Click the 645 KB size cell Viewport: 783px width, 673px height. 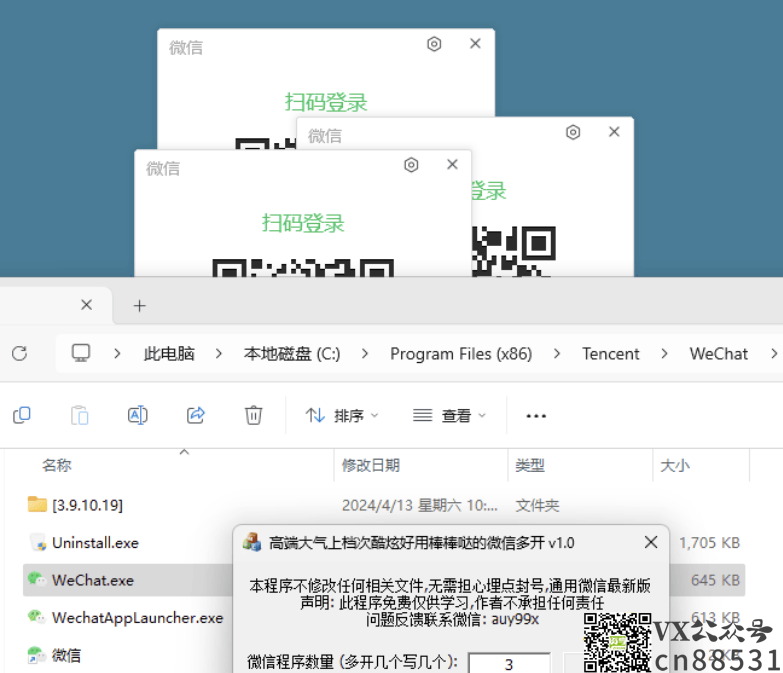716,580
